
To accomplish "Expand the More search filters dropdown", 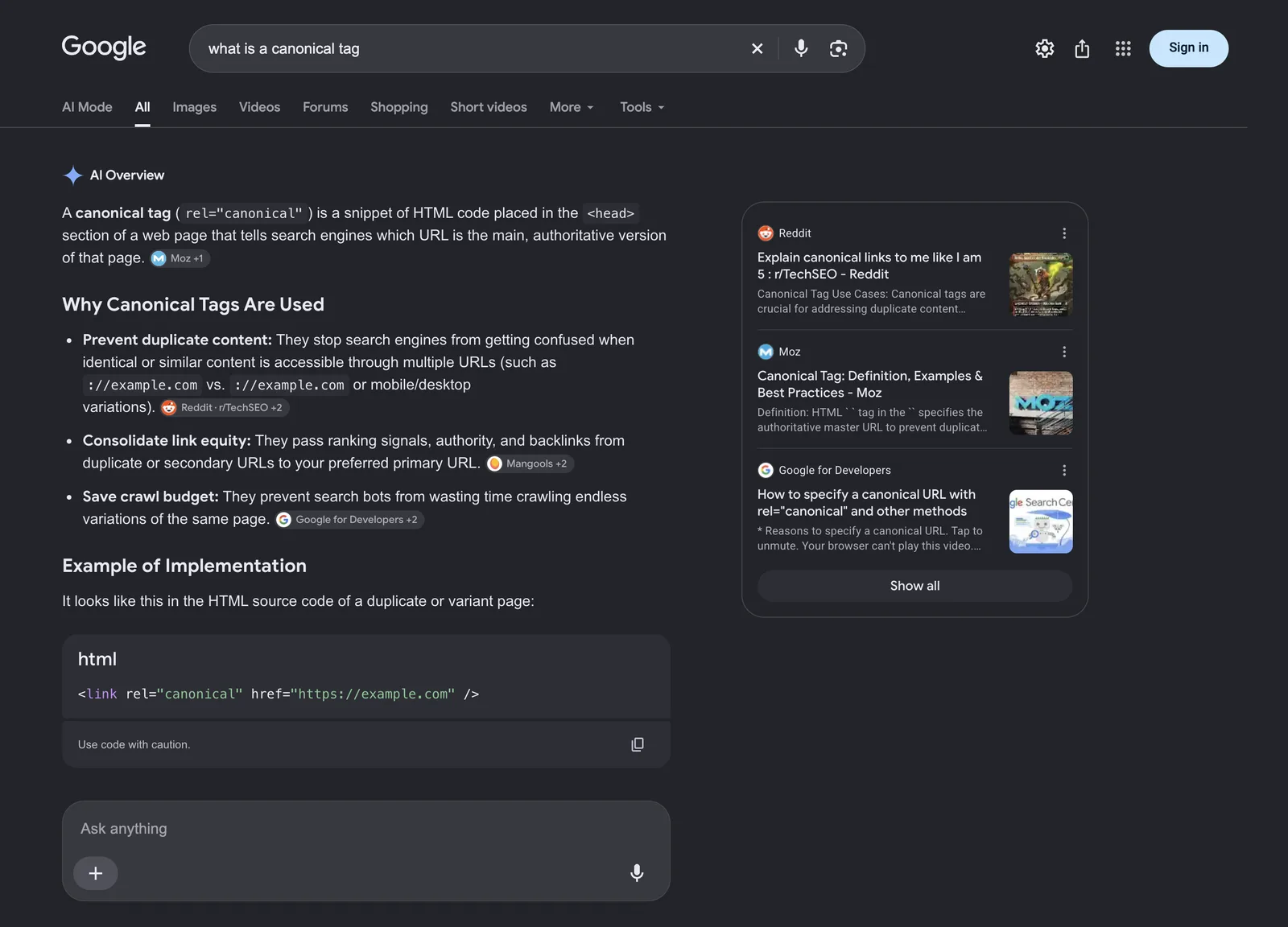I will coord(572,107).
